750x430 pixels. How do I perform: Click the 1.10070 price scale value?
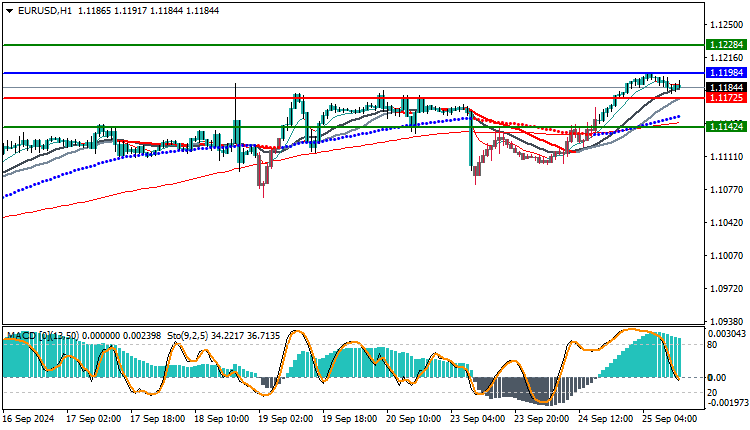point(727,255)
